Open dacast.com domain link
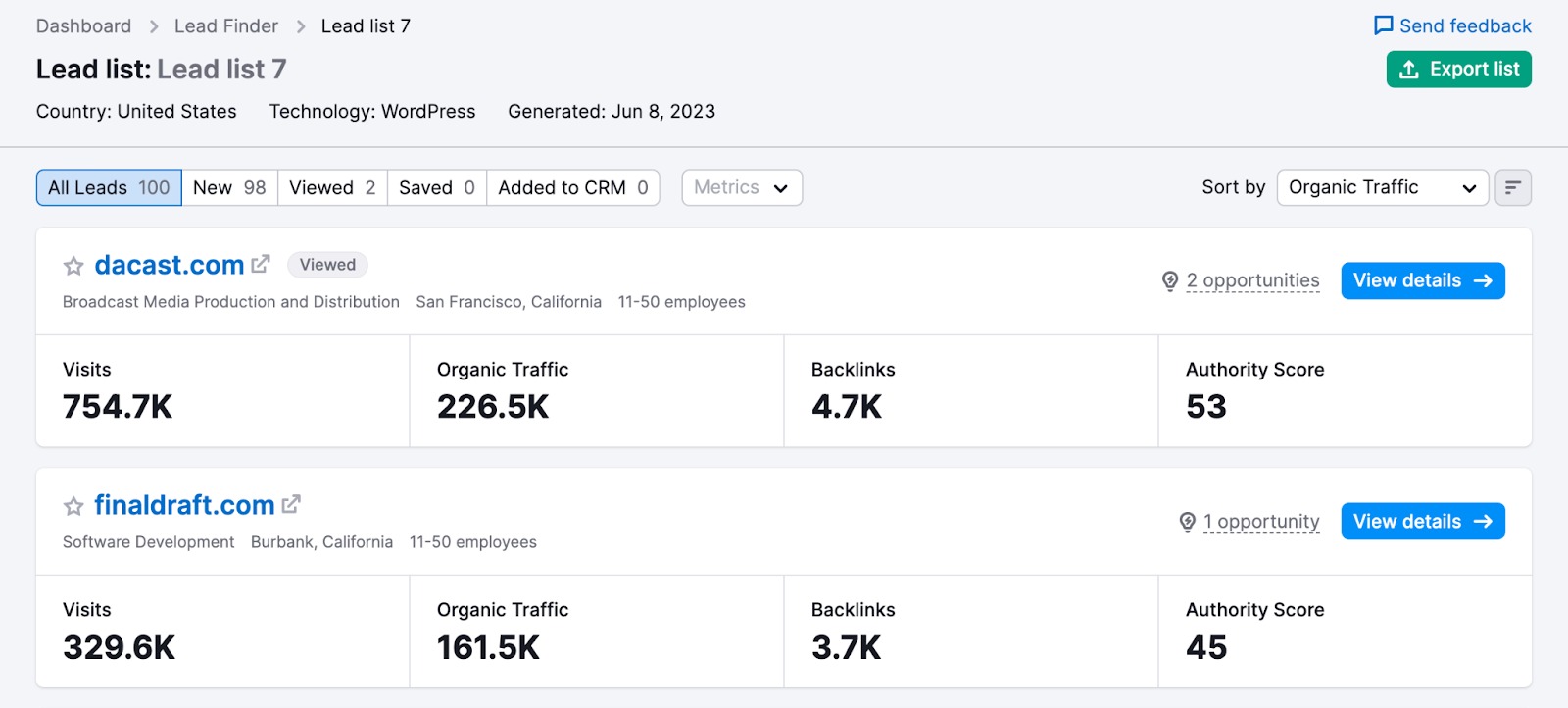This screenshot has width=1568, height=708. pyautogui.click(x=170, y=265)
